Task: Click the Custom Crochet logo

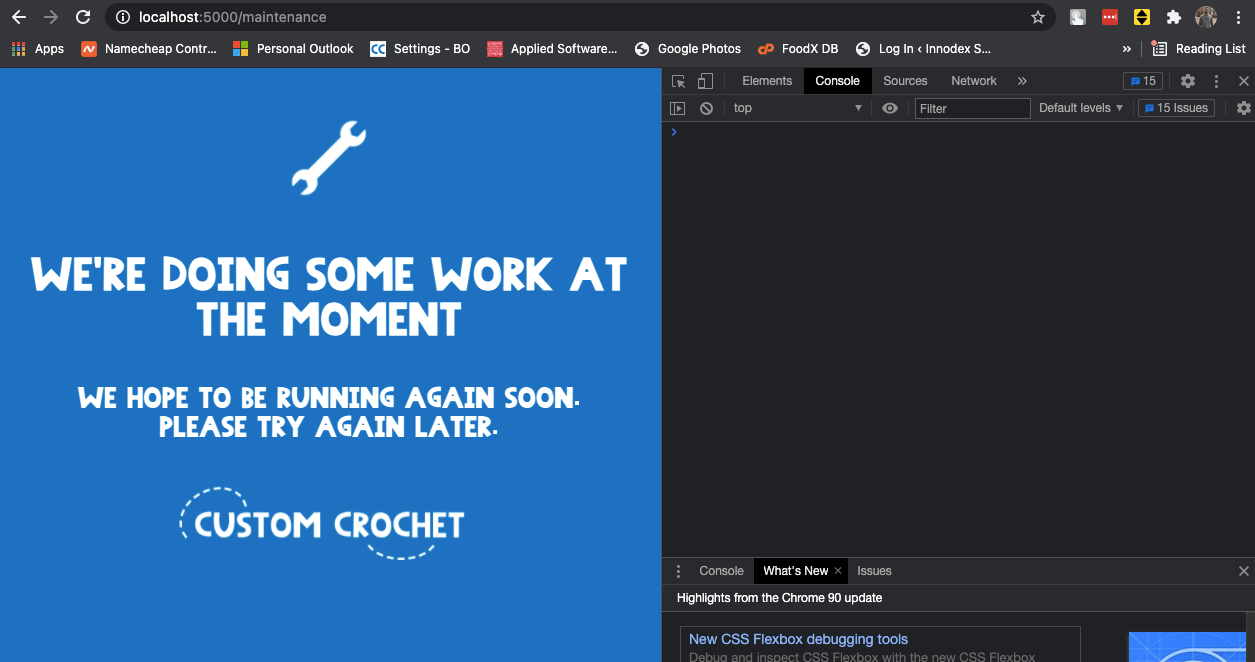Action: [323, 523]
